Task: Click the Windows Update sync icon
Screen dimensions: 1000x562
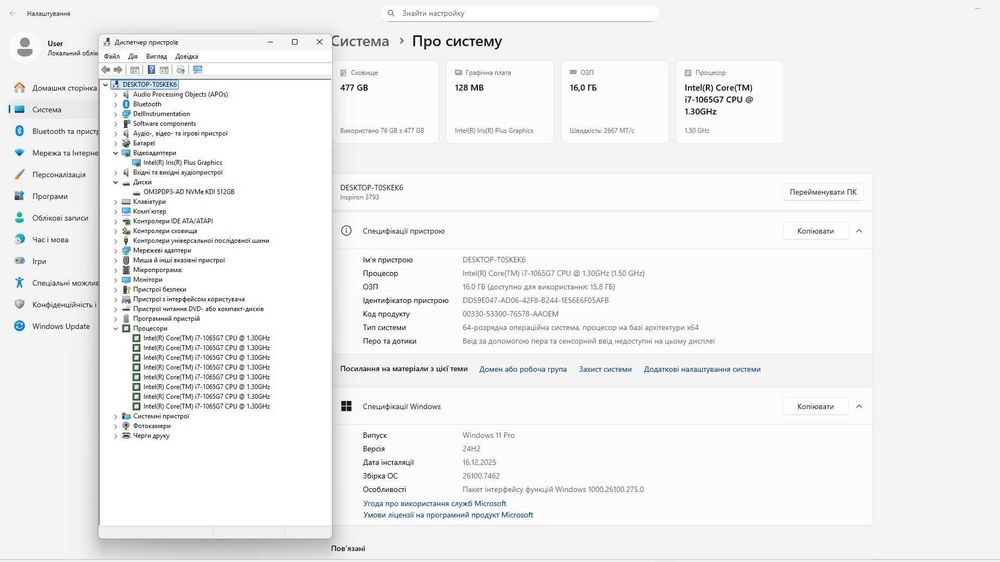Action: 20,326
